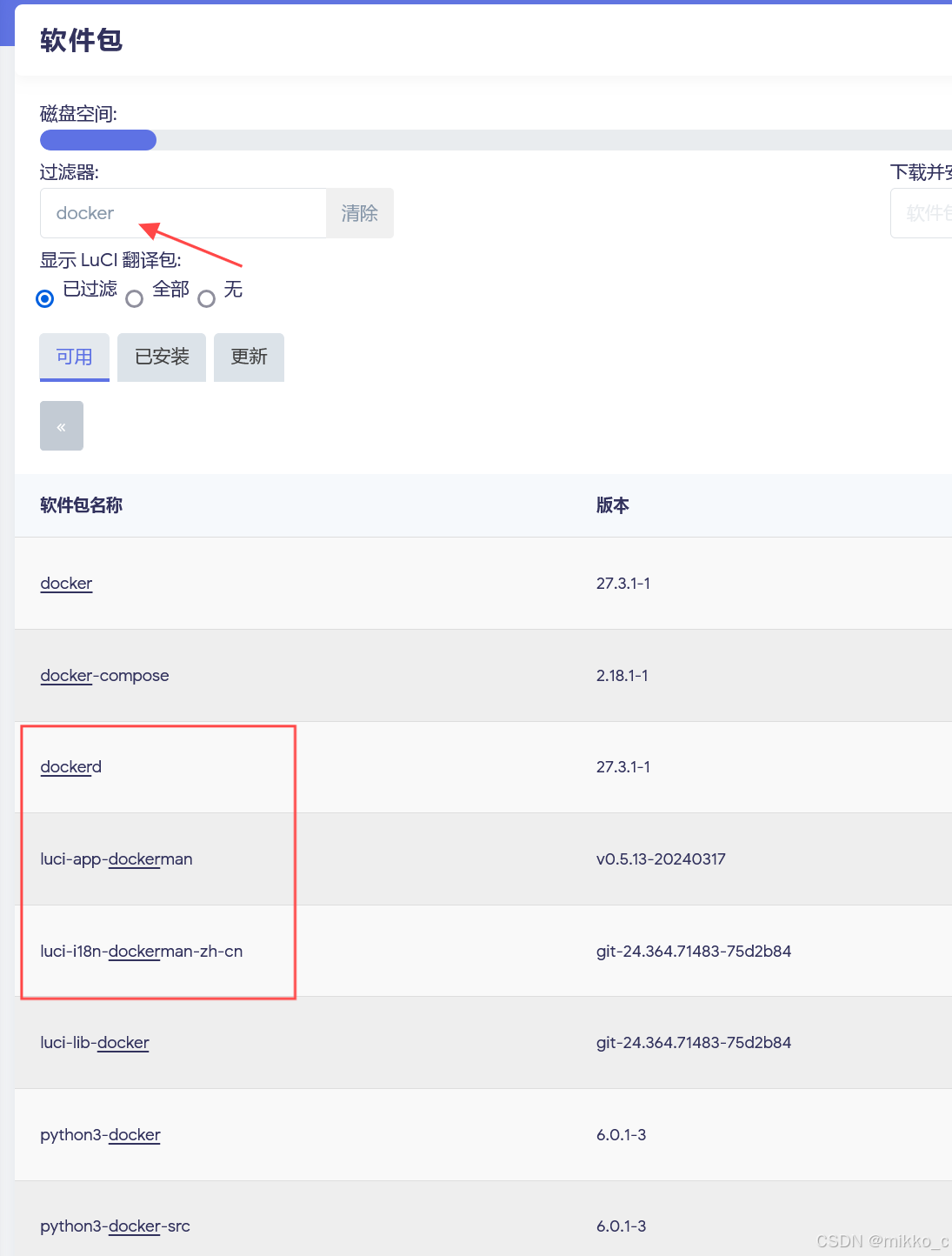Screen dimensions: 952x1256
Task: Click the 软件包名称 column header
Action: (x=82, y=505)
